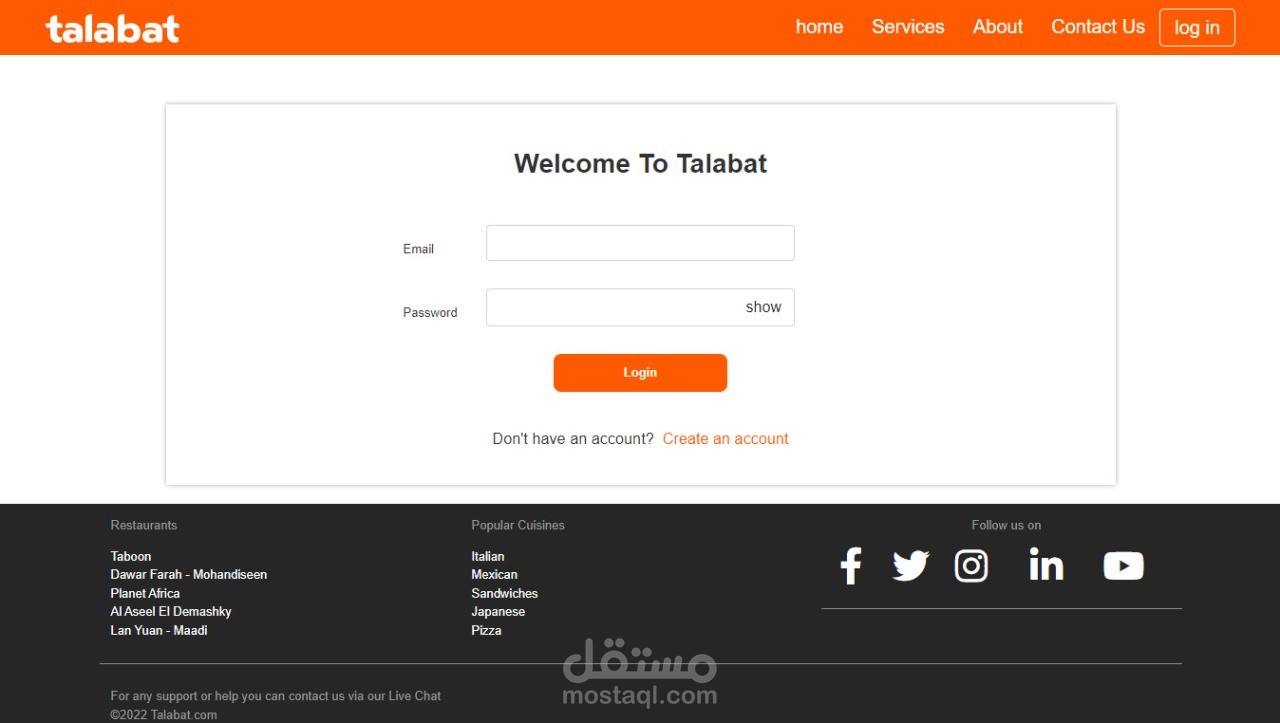Click the log in header button
This screenshot has width=1280, height=723.
pyautogui.click(x=1197, y=28)
